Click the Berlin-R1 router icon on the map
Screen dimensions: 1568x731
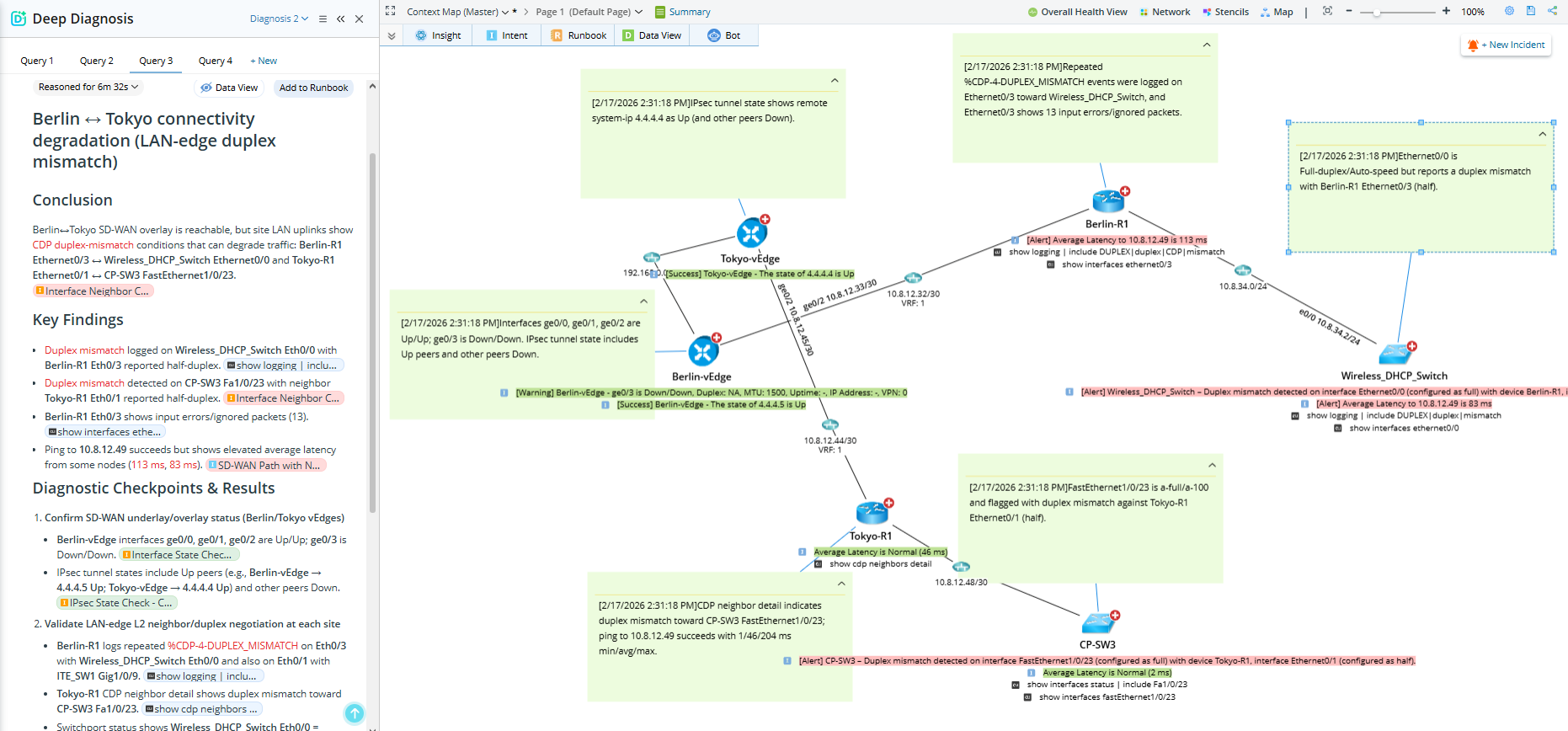[x=1108, y=201]
